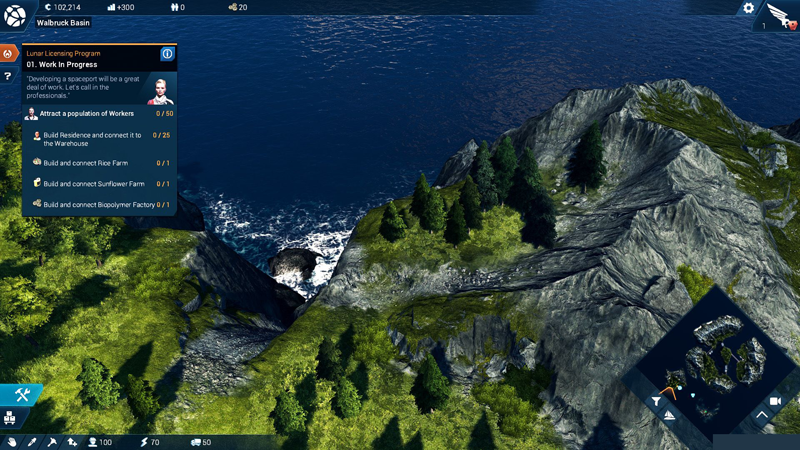Toggle the minimap filter funnel

[657, 402]
